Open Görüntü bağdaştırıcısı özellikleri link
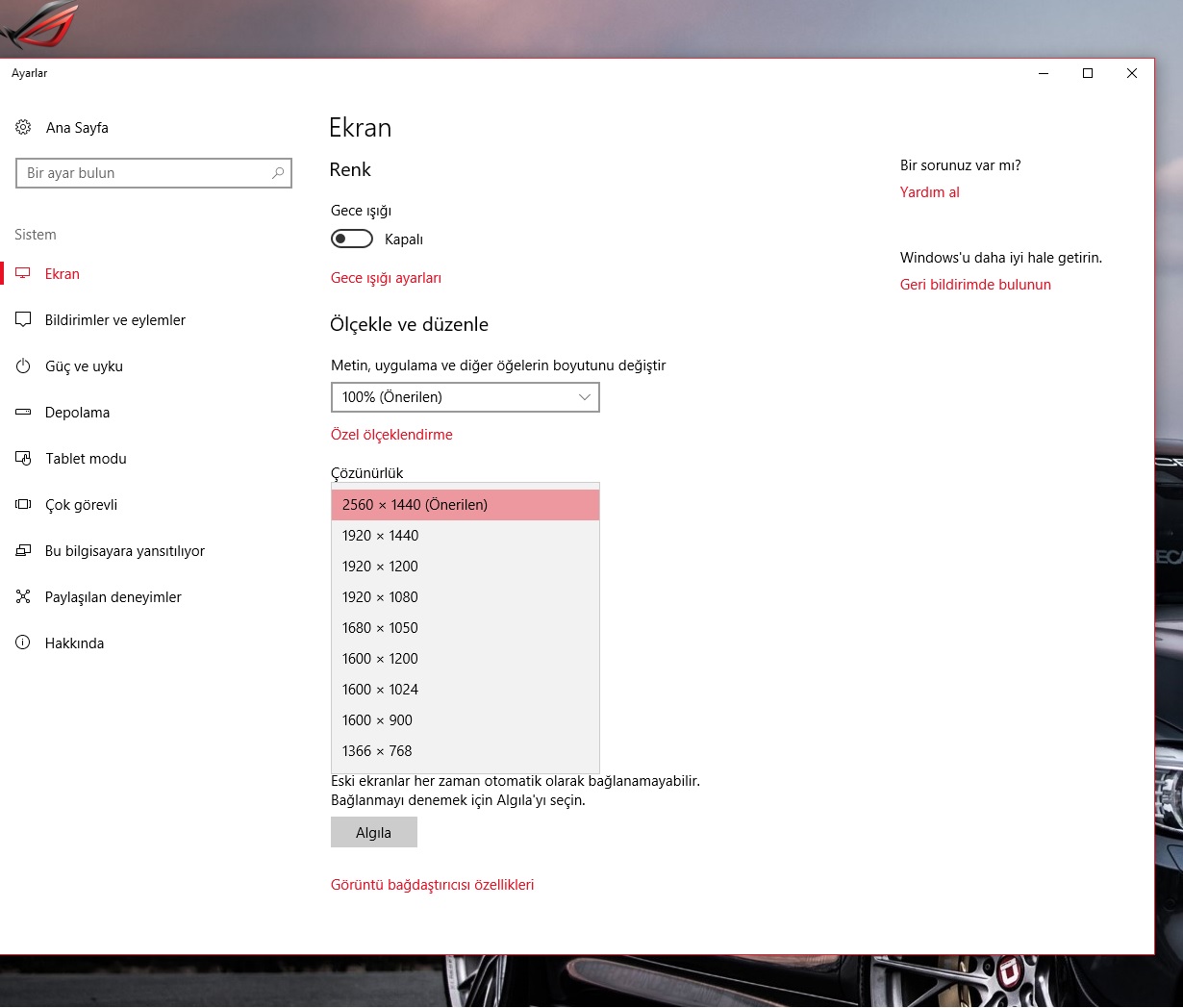Viewport: 1183px width, 1008px height. coord(432,885)
